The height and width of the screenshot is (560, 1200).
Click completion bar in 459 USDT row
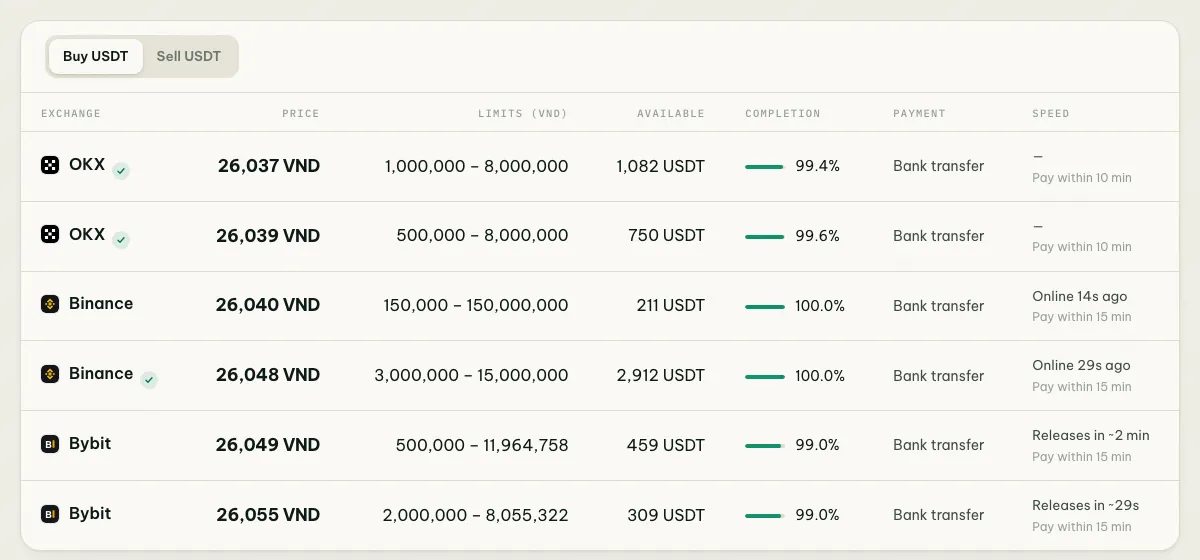tap(764, 446)
